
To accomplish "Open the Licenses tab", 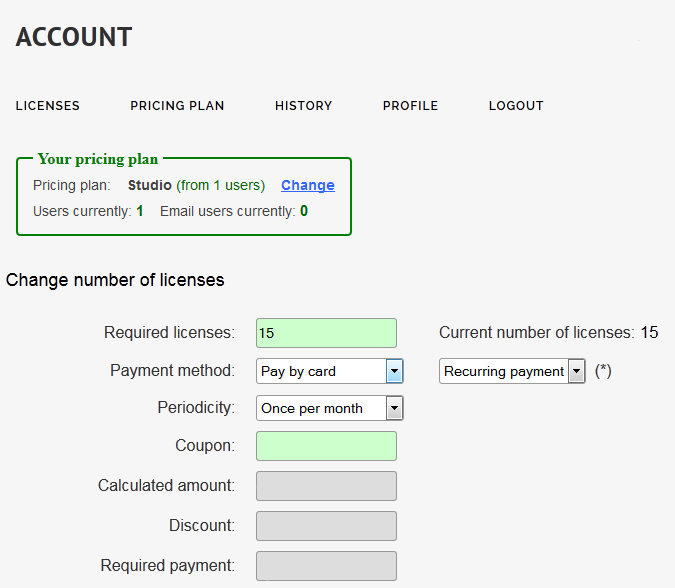I will pos(48,105).
